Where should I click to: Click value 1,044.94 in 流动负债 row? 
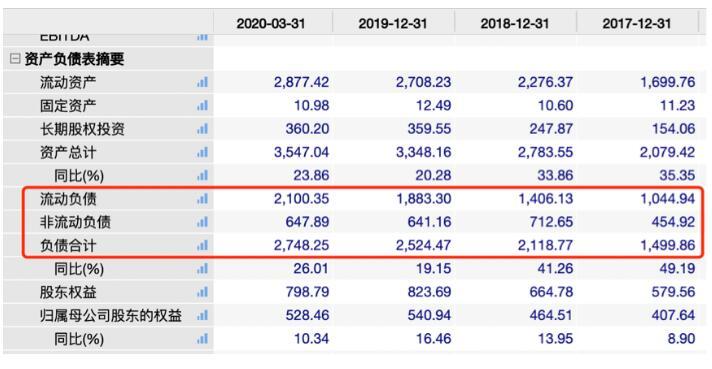tap(668, 199)
